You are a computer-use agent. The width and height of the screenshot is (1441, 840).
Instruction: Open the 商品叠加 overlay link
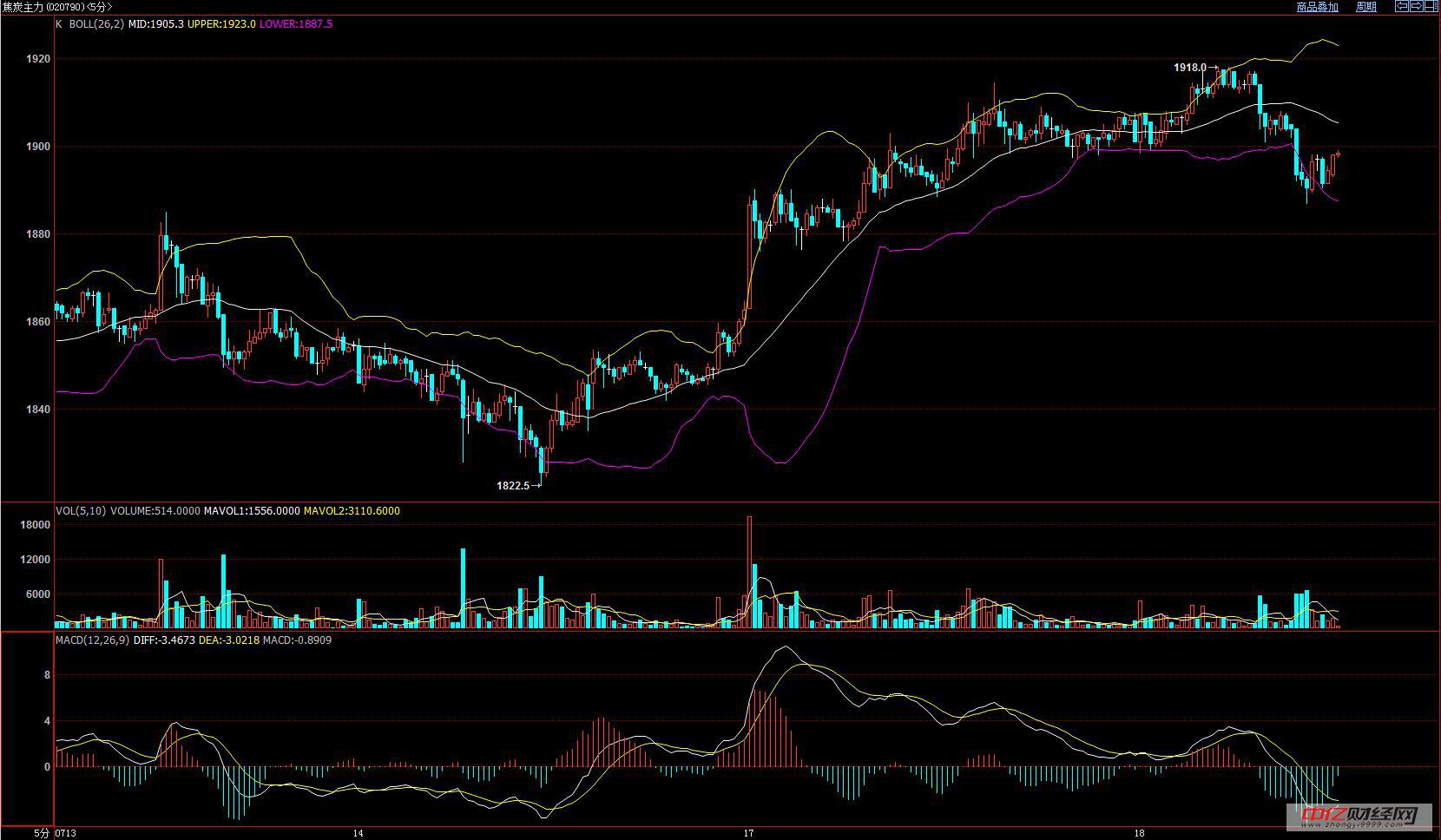[x=1317, y=7]
